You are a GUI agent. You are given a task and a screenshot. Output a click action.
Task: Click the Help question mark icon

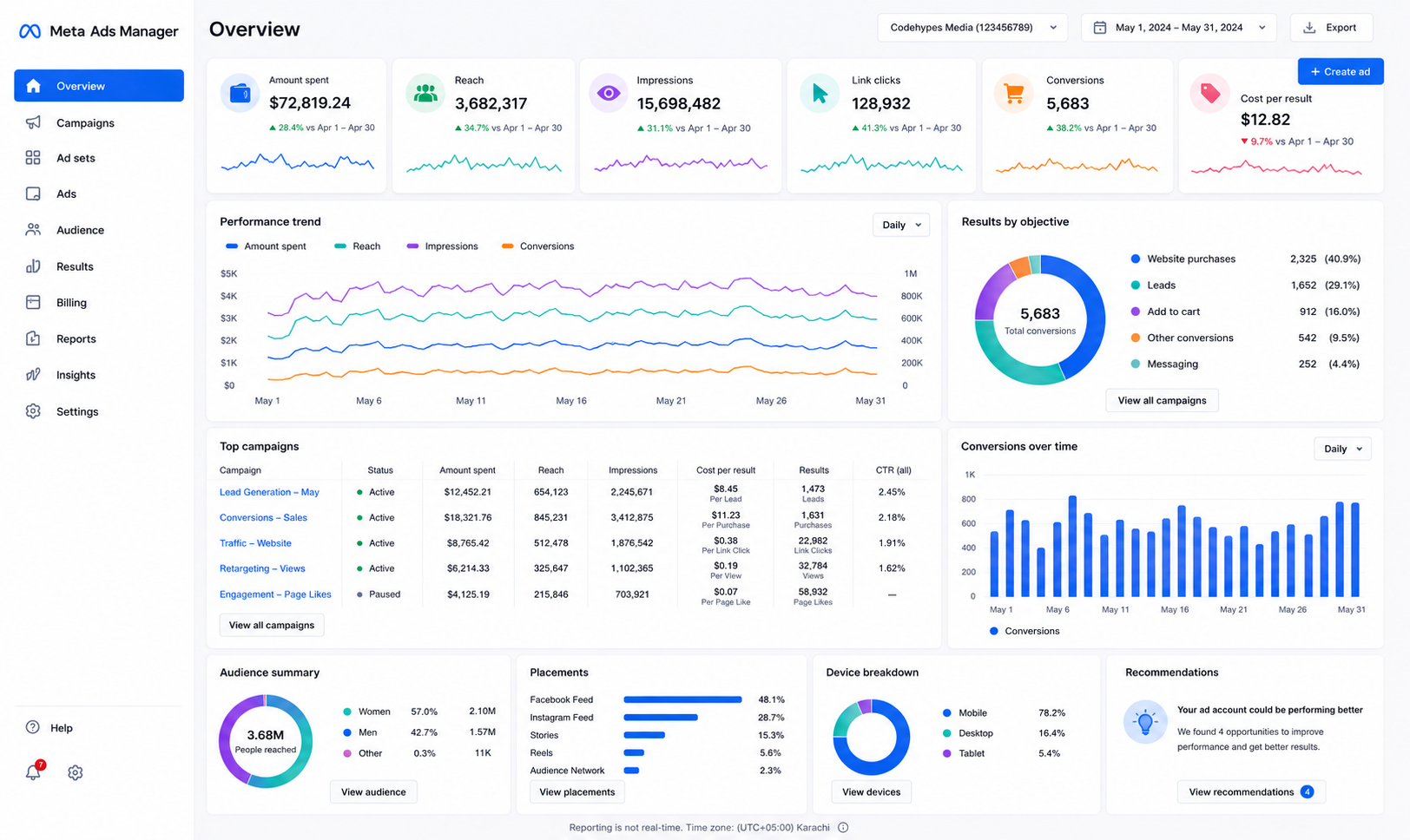coord(33,727)
